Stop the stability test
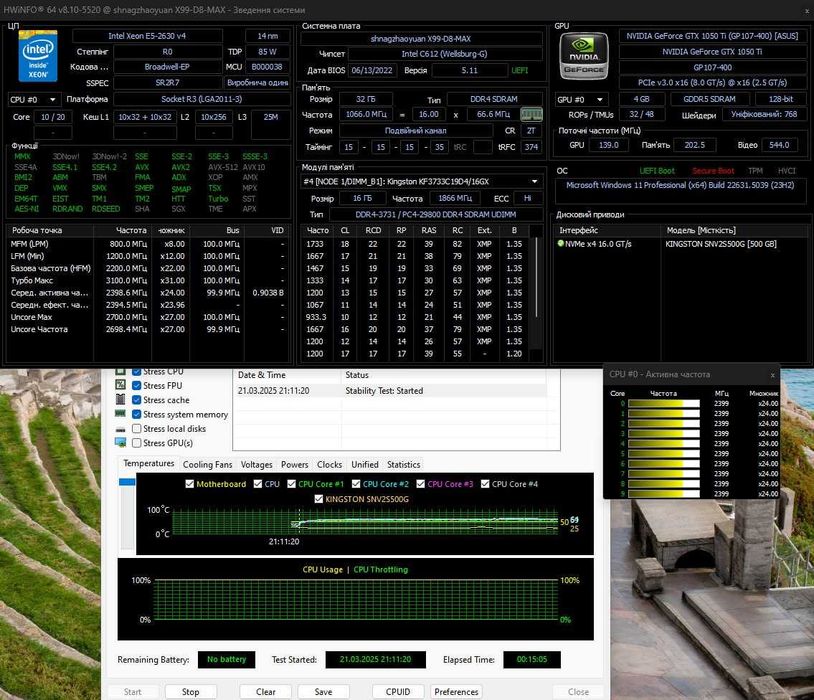The height and width of the screenshot is (700, 814). [x=191, y=692]
